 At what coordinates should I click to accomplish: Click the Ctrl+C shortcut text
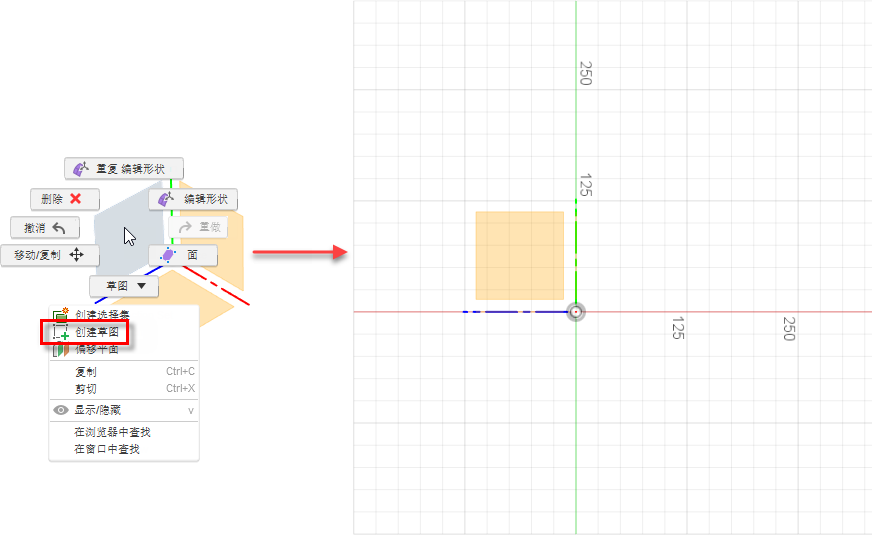click(180, 371)
